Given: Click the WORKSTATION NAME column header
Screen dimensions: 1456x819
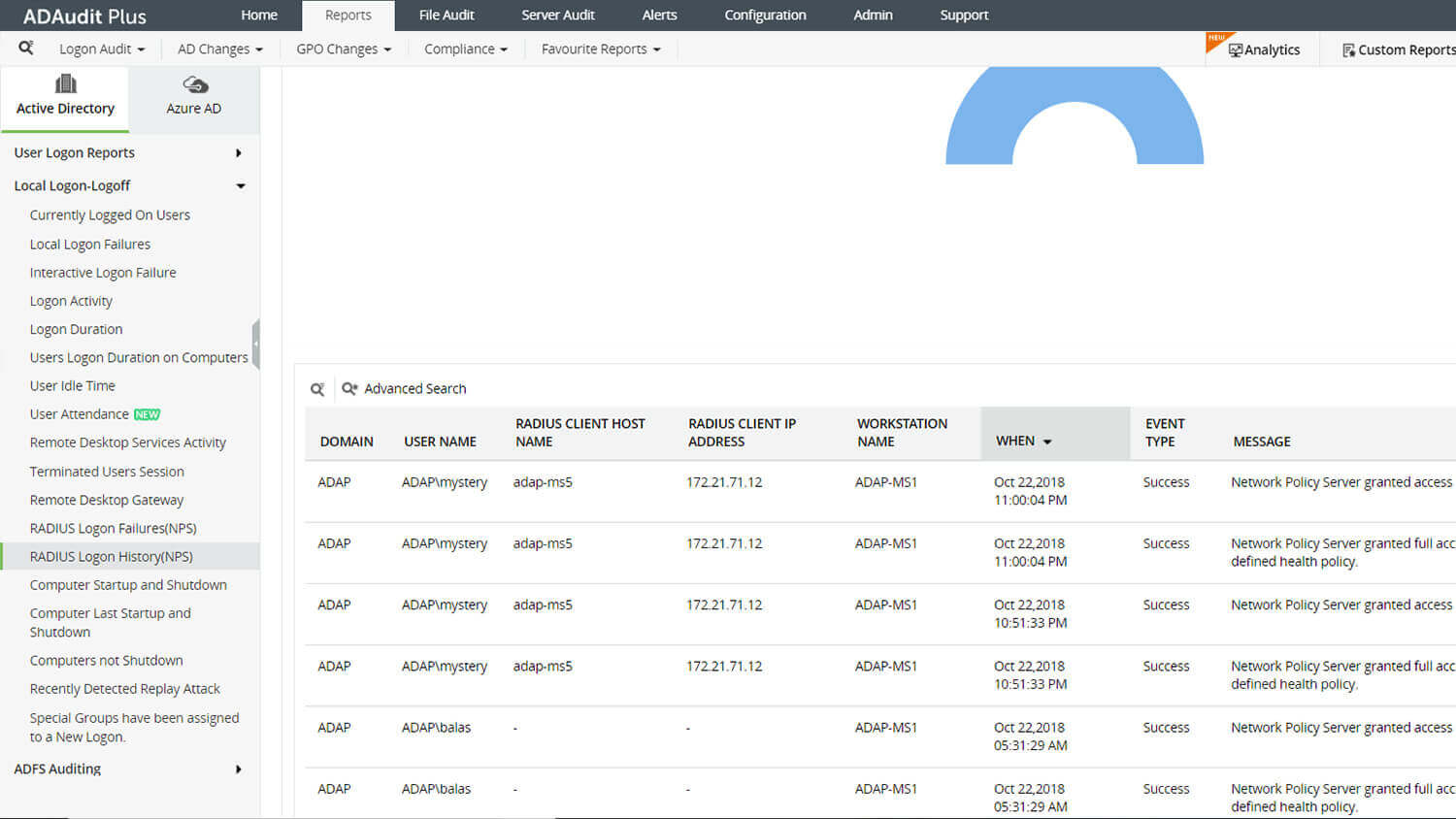Looking at the screenshot, I should click(x=902, y=433).
